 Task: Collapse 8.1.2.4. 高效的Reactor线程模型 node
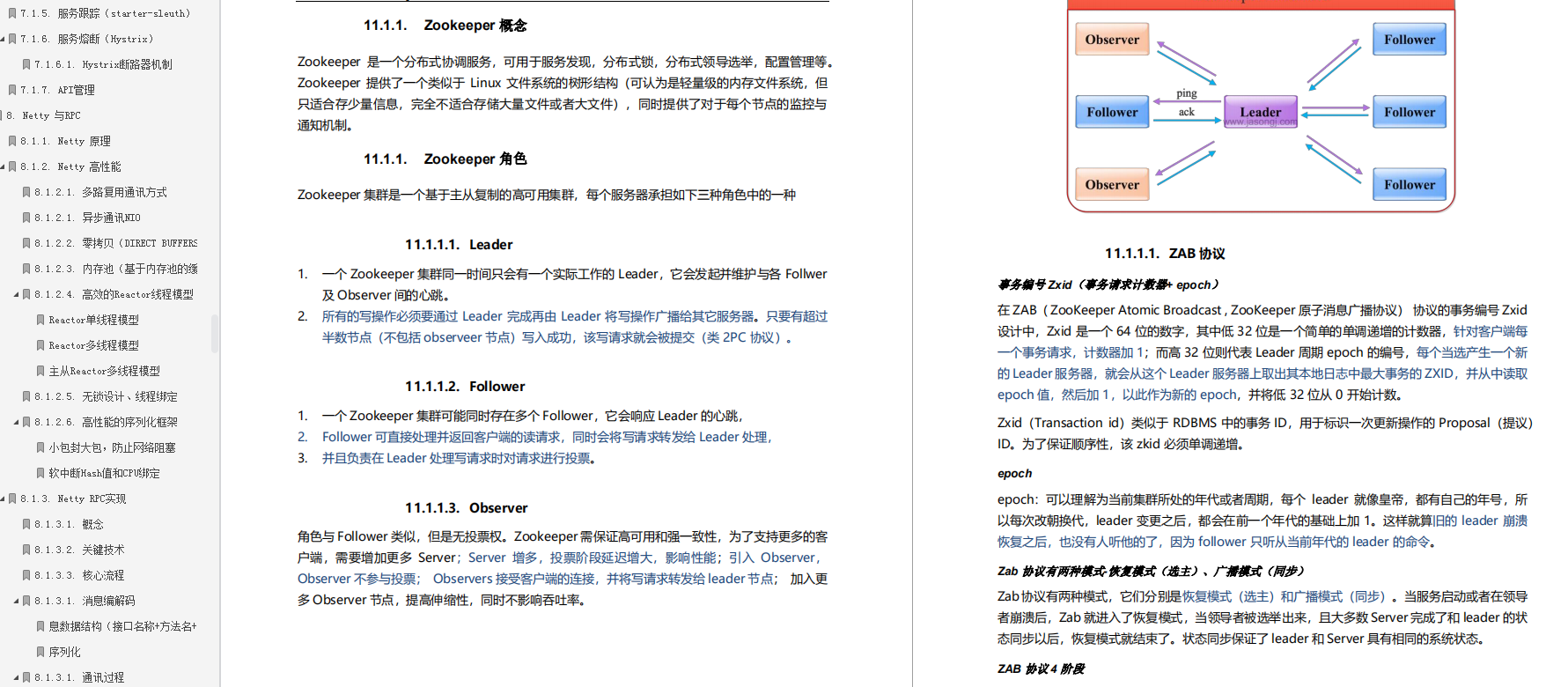click(x=17, y=294)
